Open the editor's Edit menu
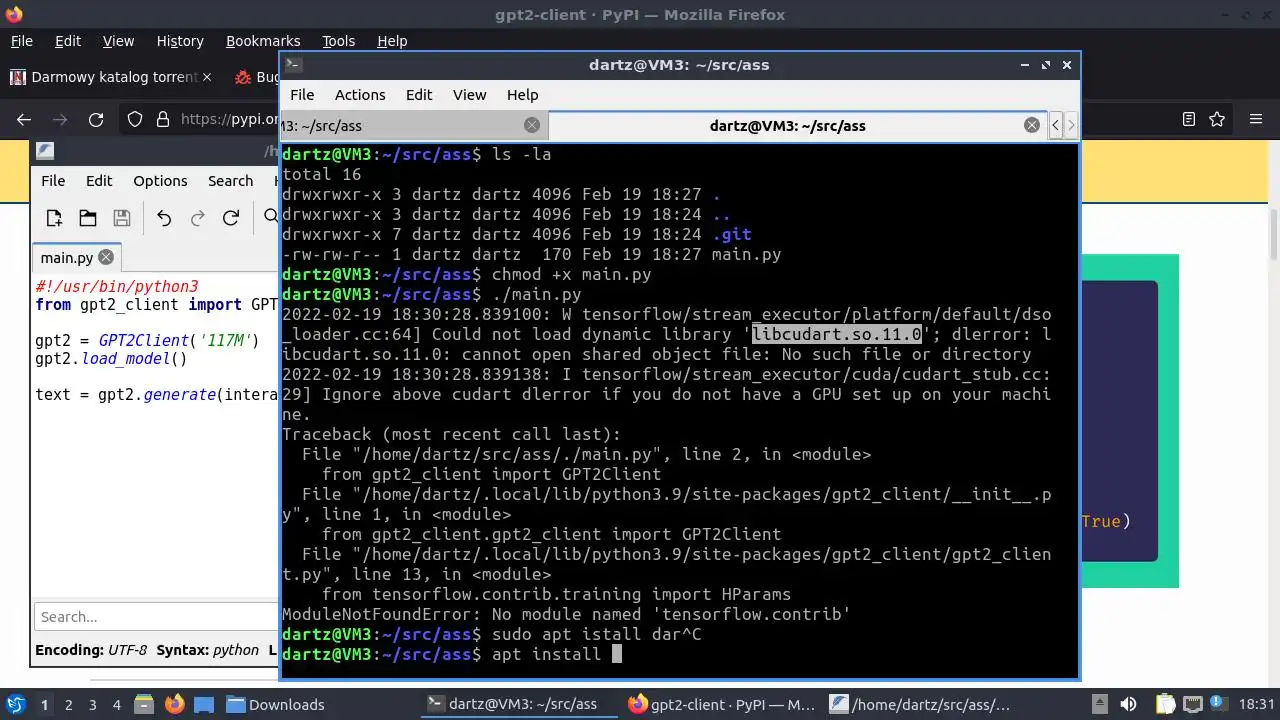The height and width of the screenshot is (720, 1280). point(99,181)
